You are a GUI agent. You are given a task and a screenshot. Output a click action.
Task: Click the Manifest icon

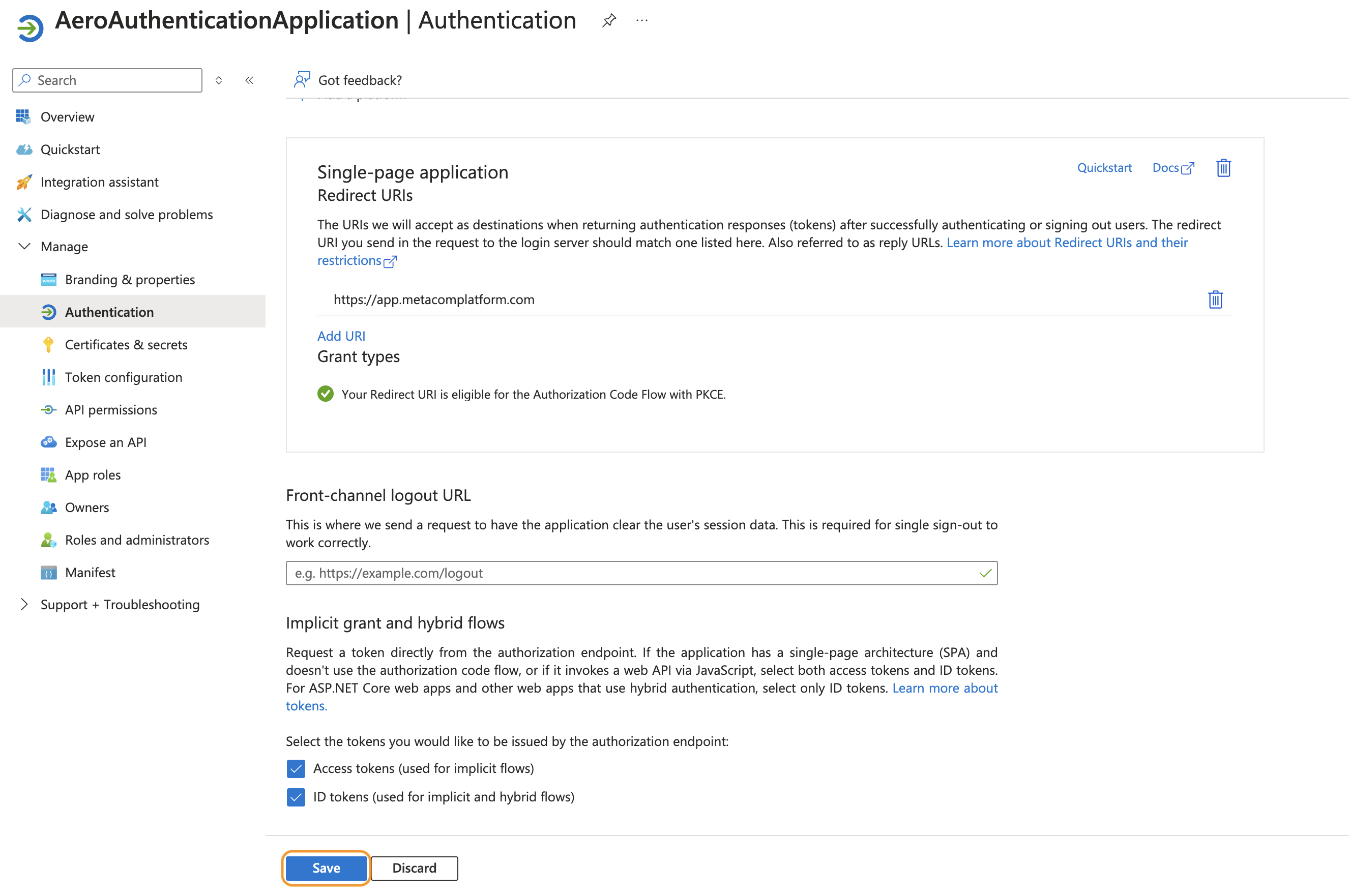[49, 573]
